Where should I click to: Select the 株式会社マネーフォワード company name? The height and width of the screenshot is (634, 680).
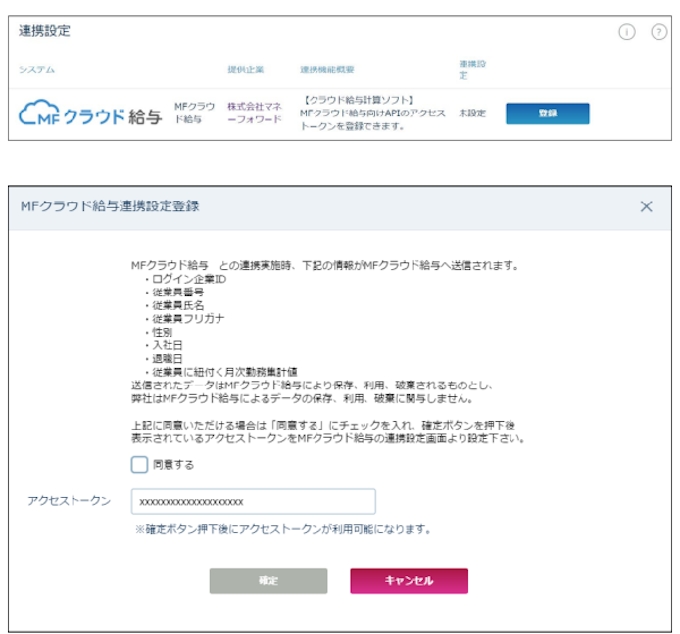click(x=254, y=113)
